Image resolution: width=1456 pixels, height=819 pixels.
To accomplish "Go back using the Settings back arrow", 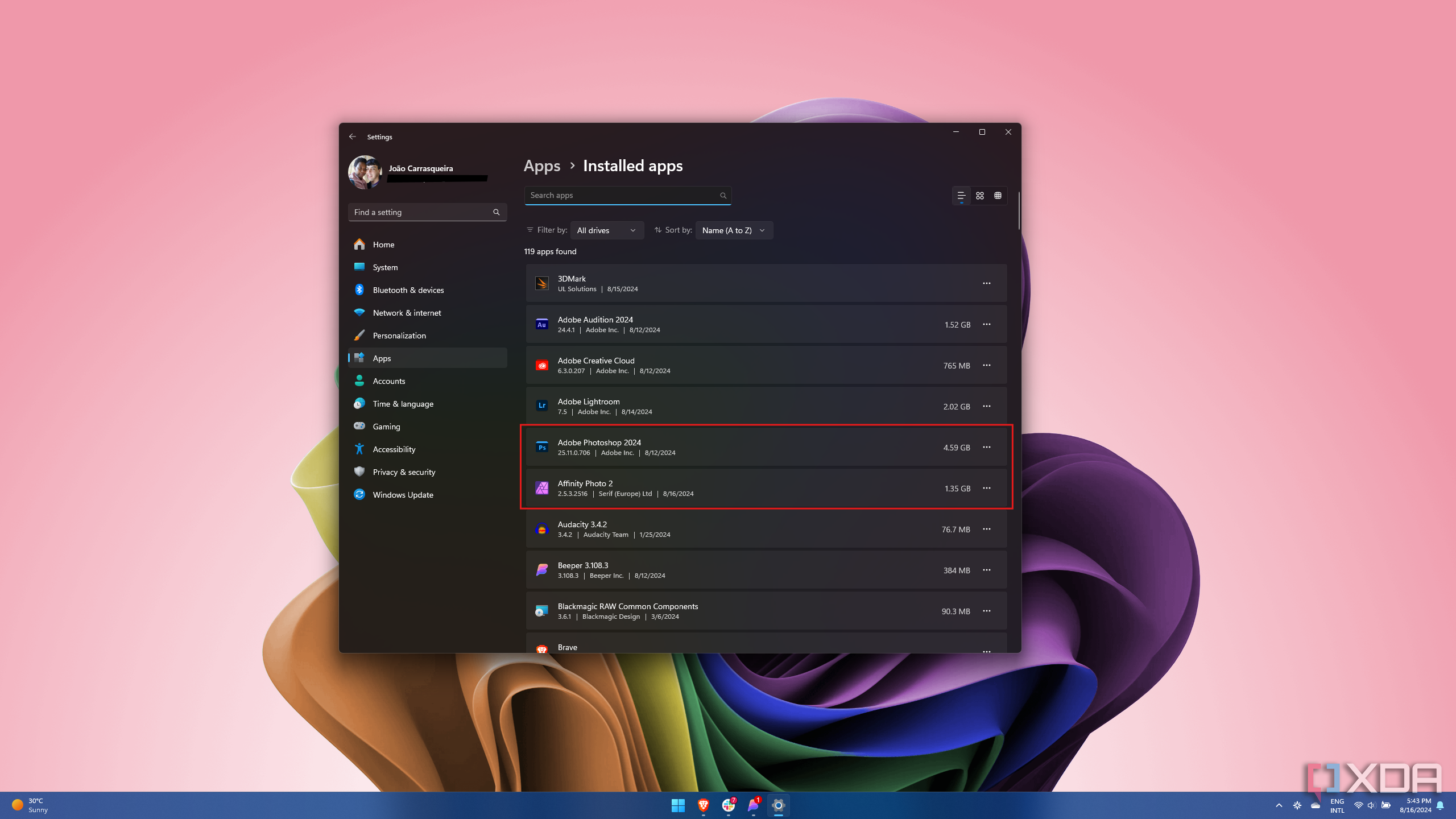I will [x=353, y=136].
